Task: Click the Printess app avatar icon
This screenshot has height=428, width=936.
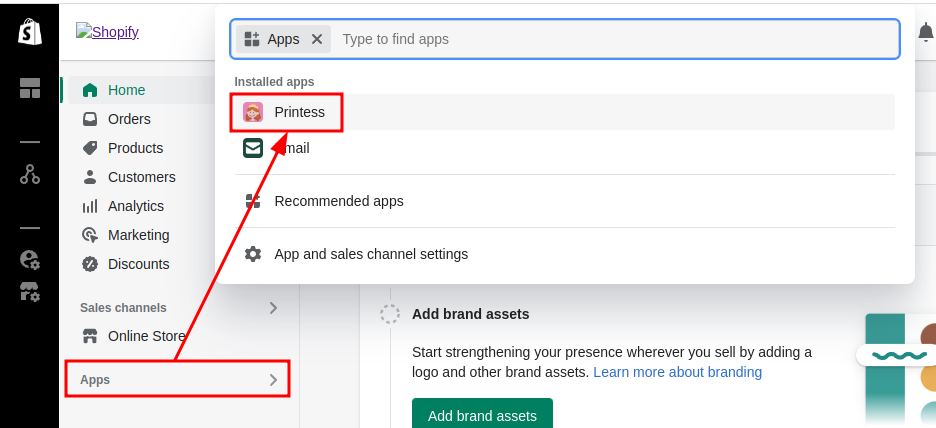Action: 253,112
